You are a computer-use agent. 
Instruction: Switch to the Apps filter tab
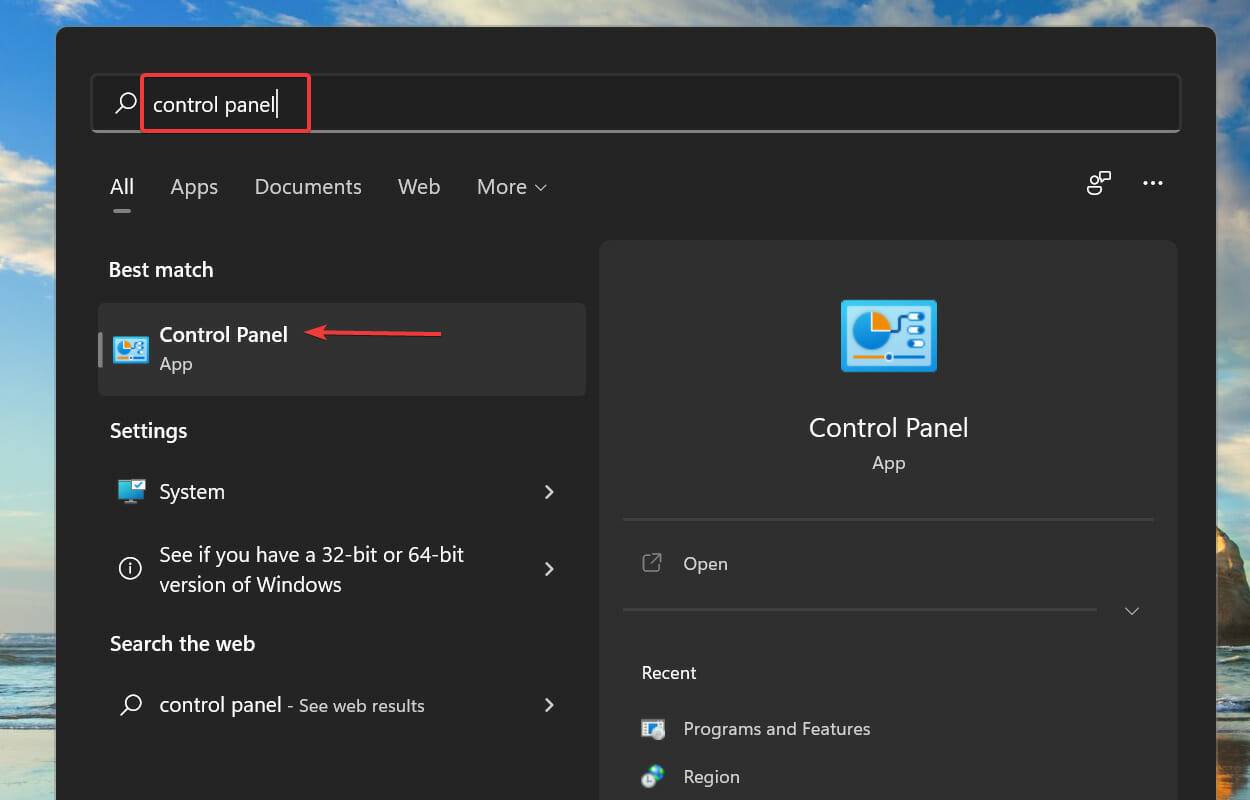point(194,187)
